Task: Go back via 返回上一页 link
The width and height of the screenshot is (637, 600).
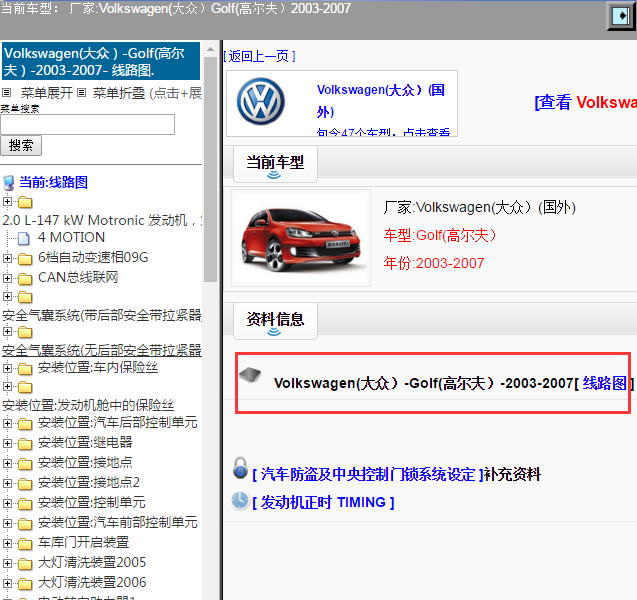Action: pyautogui.click(x=259, y=56)
